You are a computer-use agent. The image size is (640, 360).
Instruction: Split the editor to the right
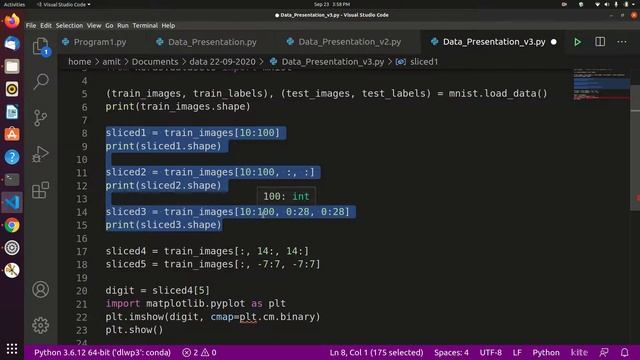coord(600,42)
